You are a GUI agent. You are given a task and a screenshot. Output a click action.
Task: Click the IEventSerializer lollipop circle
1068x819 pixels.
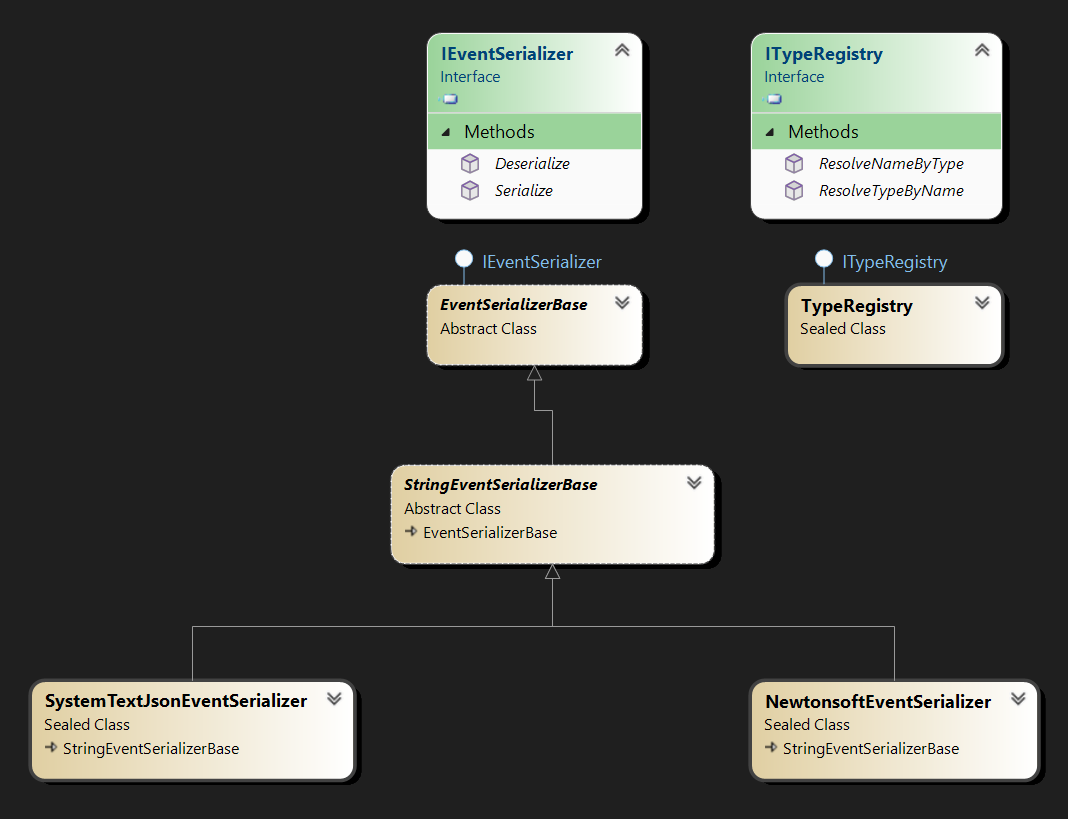464,259
